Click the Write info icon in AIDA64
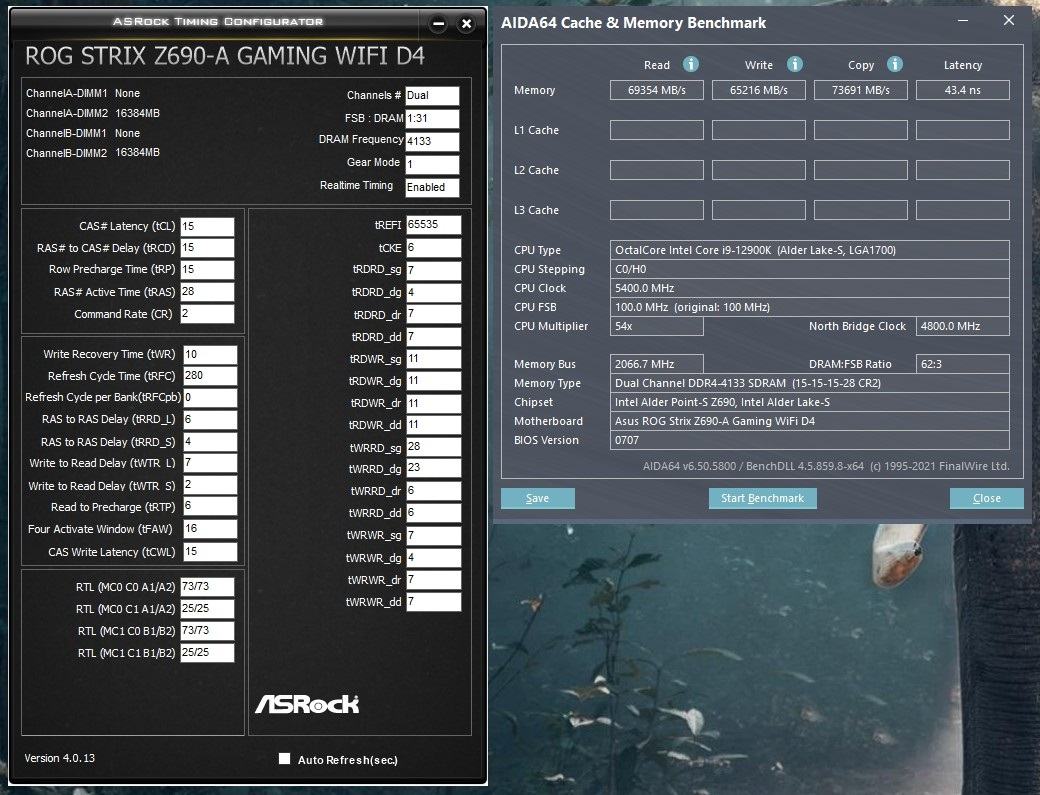Screen dimensions: 1040x795 tap(795, 64)
